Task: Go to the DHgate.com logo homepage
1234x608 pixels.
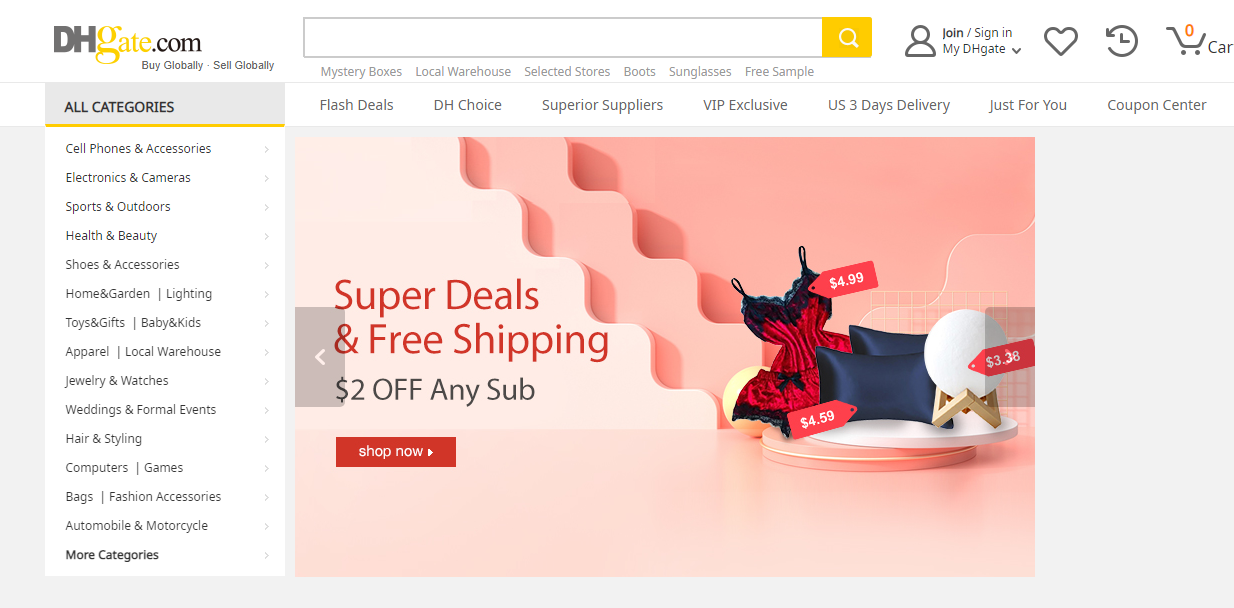Action: point(128,44)
